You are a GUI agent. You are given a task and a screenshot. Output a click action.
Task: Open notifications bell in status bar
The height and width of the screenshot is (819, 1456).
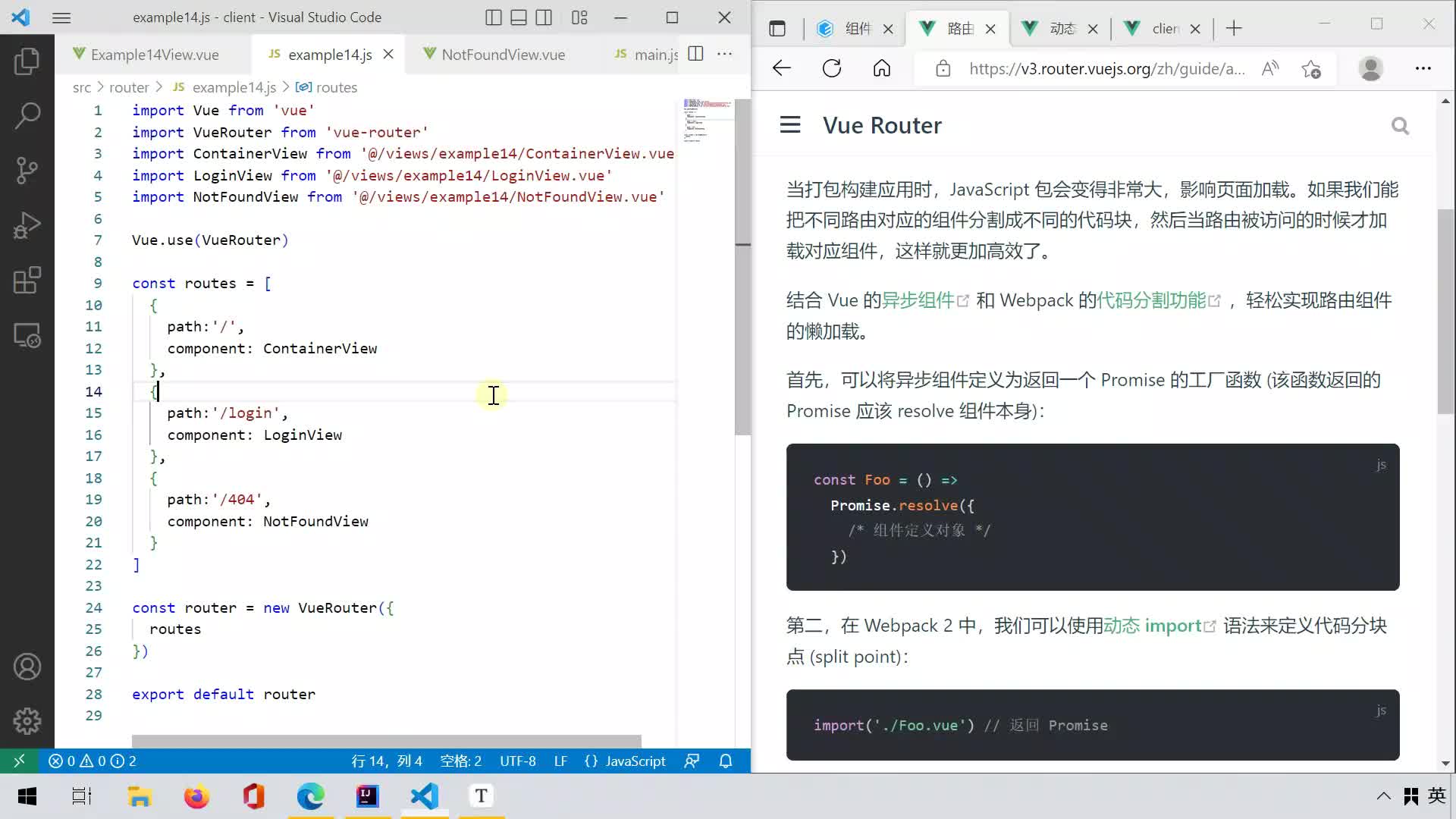pos(726,761)
